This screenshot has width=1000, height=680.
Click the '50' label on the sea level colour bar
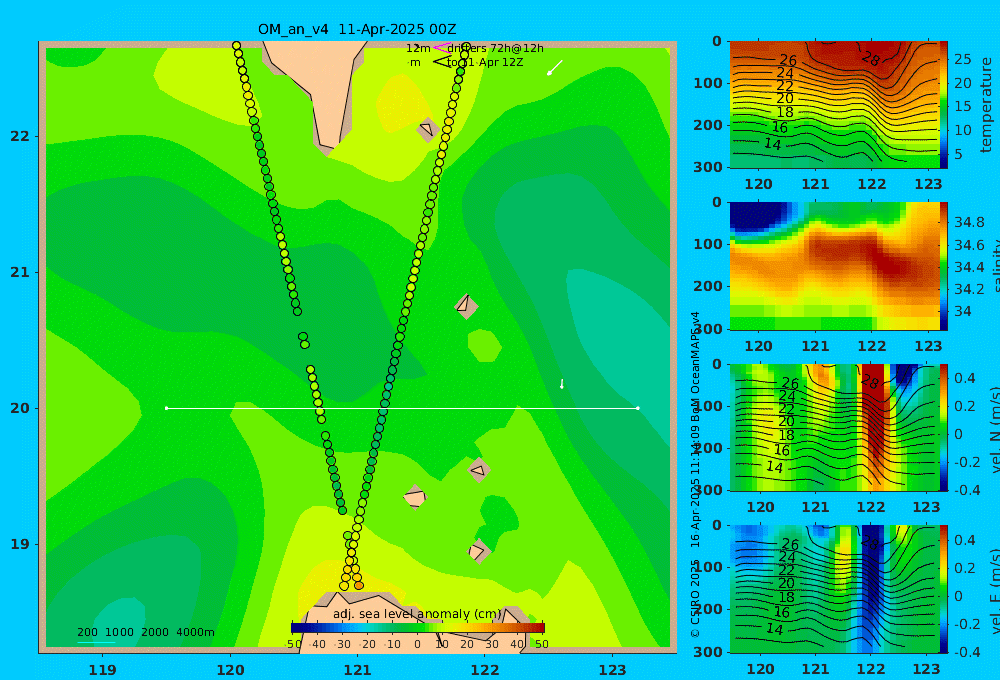[541, 644]
